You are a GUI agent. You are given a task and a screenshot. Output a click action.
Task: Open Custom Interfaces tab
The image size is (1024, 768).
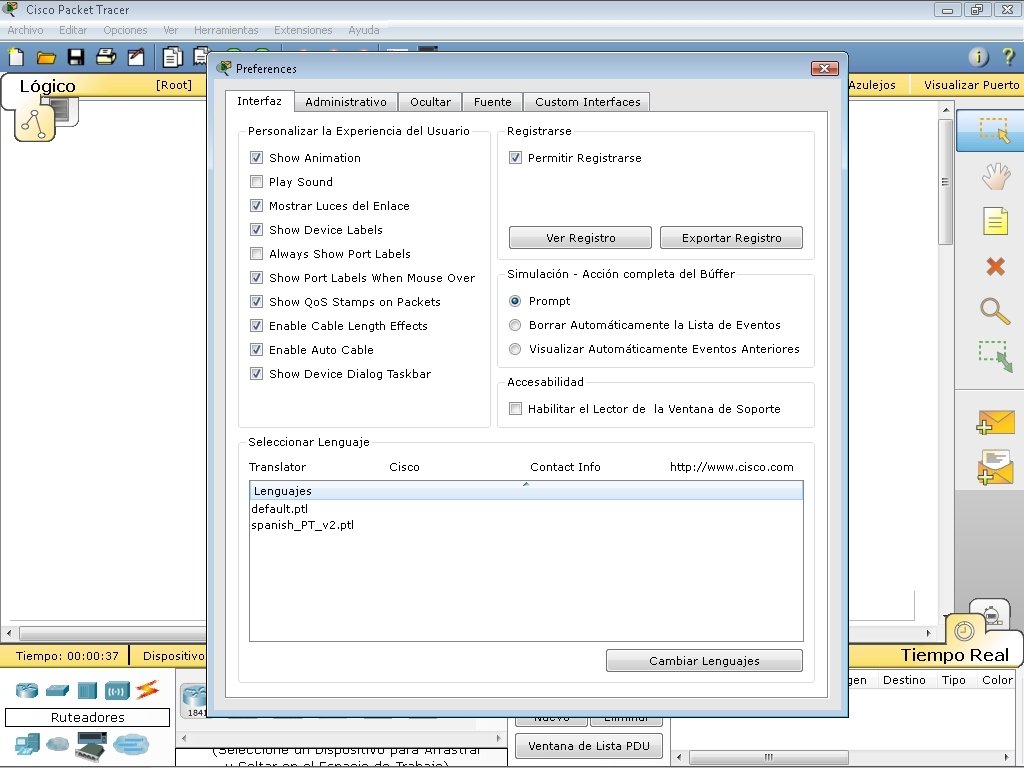tap(587, 102)
